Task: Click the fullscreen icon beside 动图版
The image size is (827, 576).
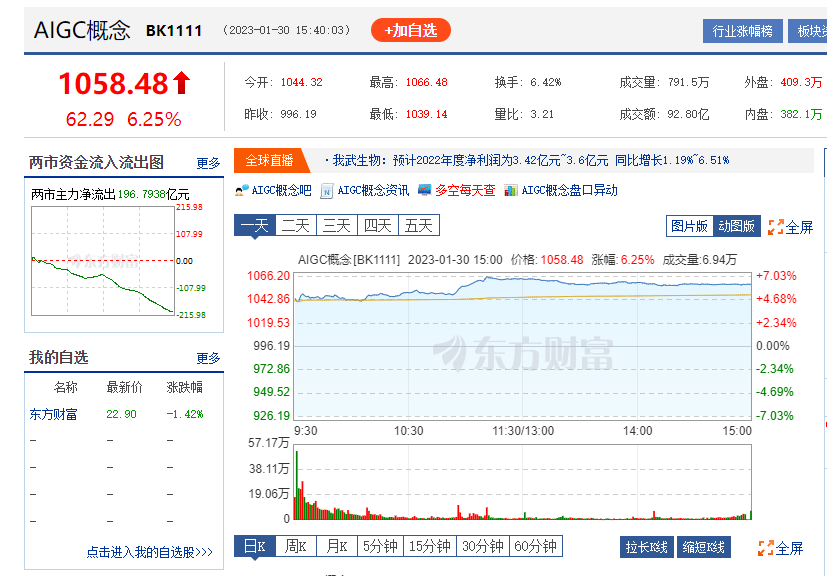Action: [775, 227]
